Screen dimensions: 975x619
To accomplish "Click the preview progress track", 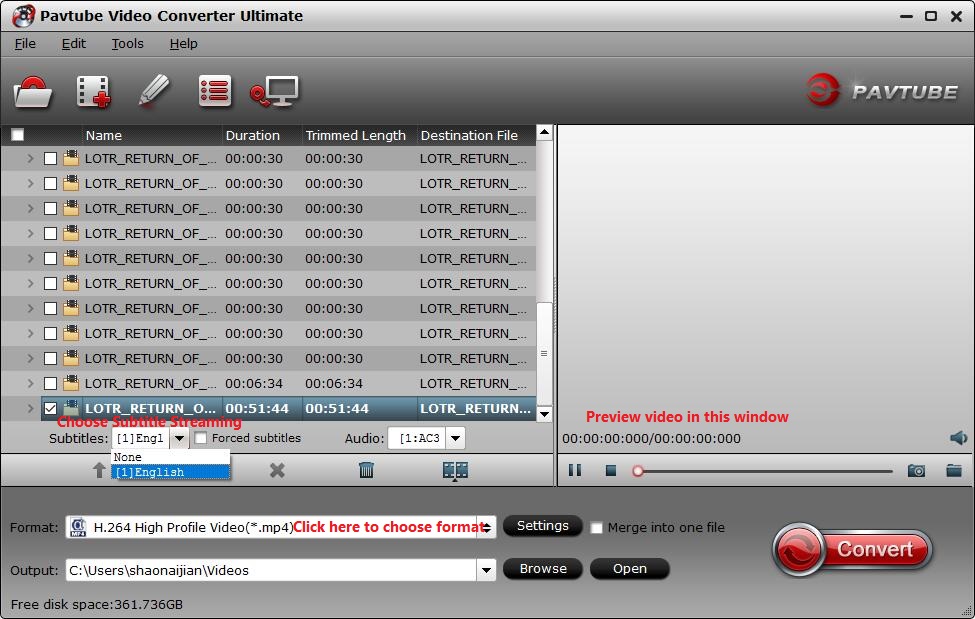I will (x=764, y=471).
